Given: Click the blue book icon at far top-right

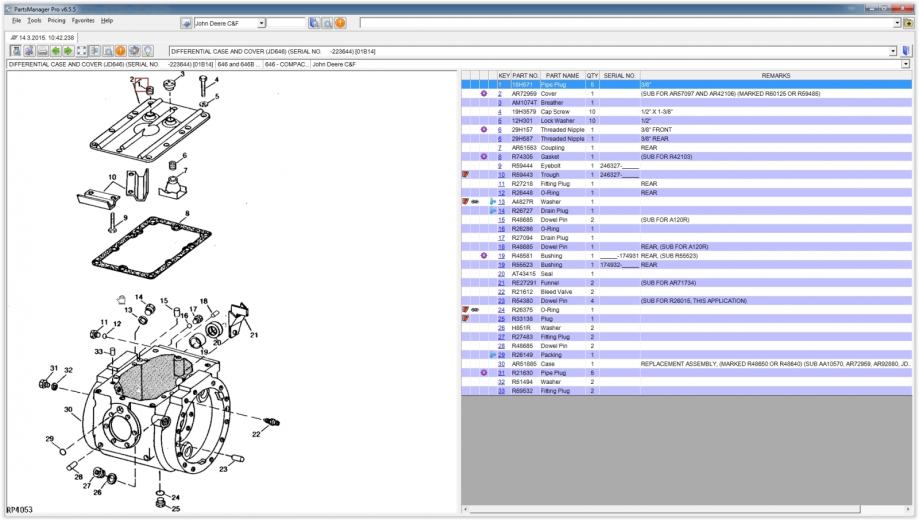Looking at the screenshot, I should tap(908, 48).
